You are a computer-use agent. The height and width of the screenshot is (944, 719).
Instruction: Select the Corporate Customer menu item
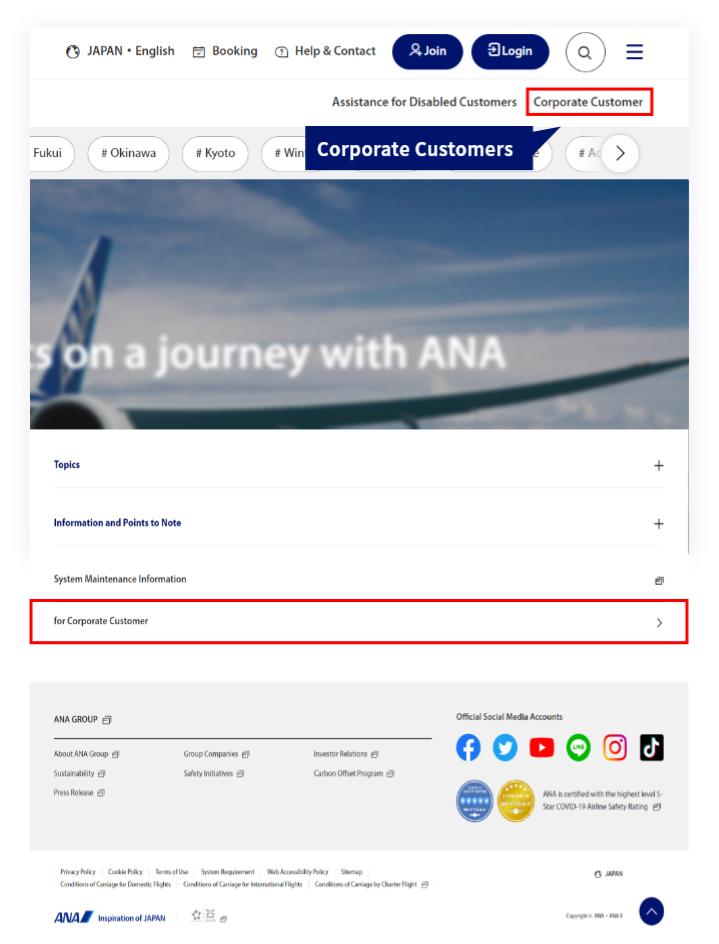click(588, 102)
